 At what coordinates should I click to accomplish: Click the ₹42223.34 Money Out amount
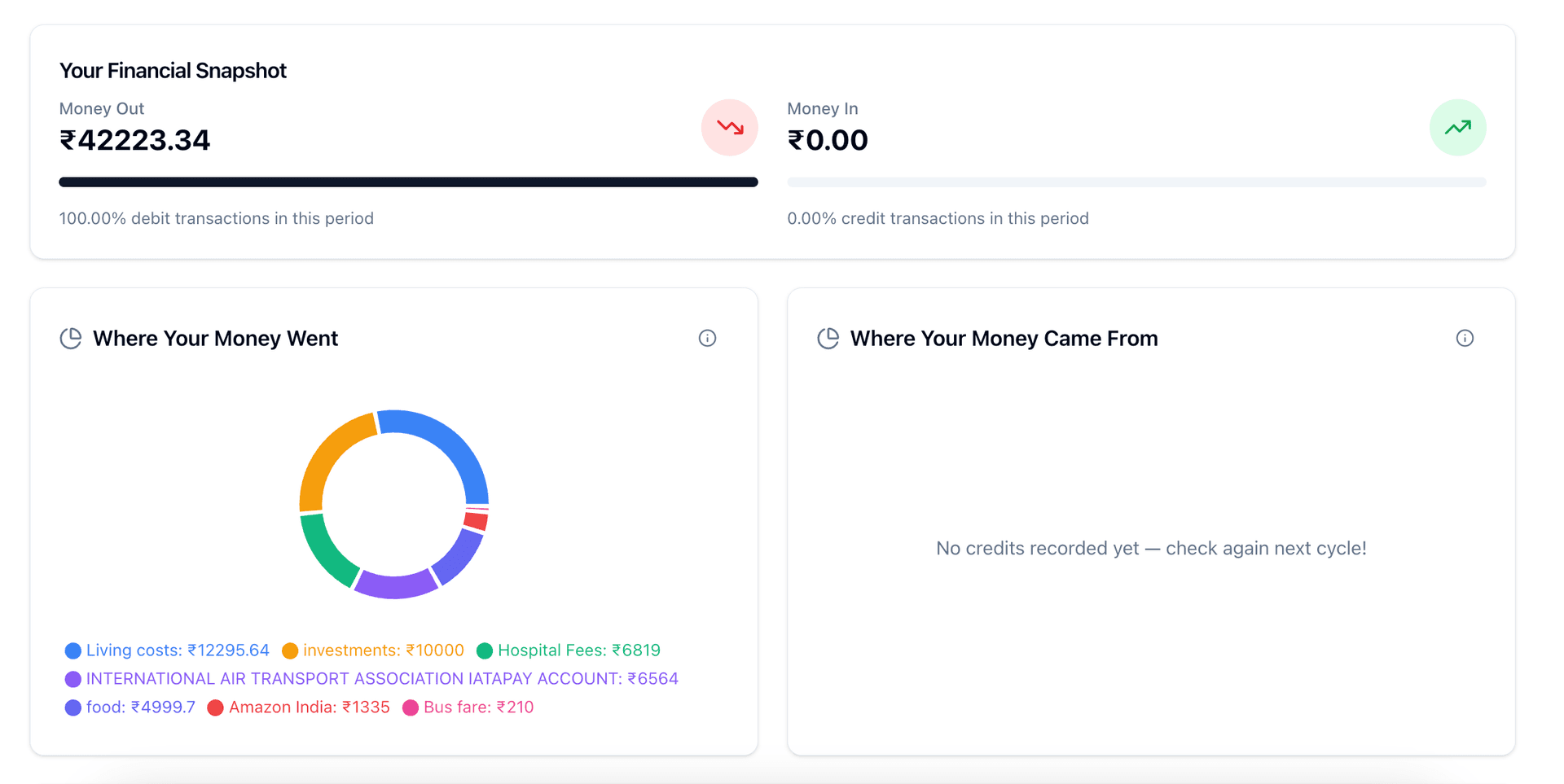(135, 140)
